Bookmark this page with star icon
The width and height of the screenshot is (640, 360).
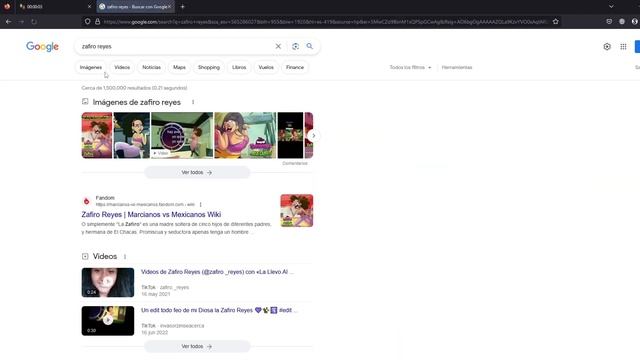556,22
